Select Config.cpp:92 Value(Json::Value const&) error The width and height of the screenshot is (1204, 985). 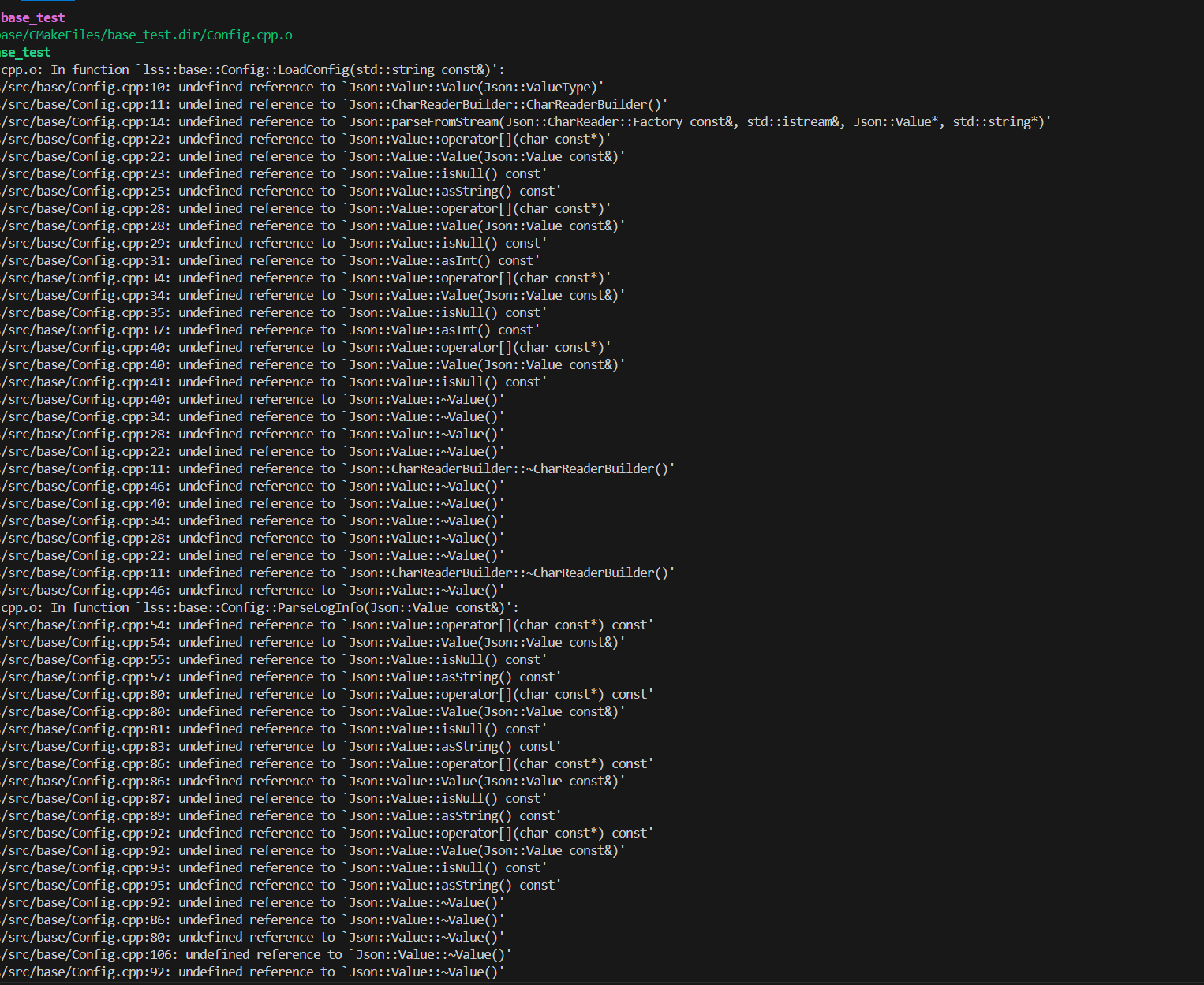pos(313,850)
